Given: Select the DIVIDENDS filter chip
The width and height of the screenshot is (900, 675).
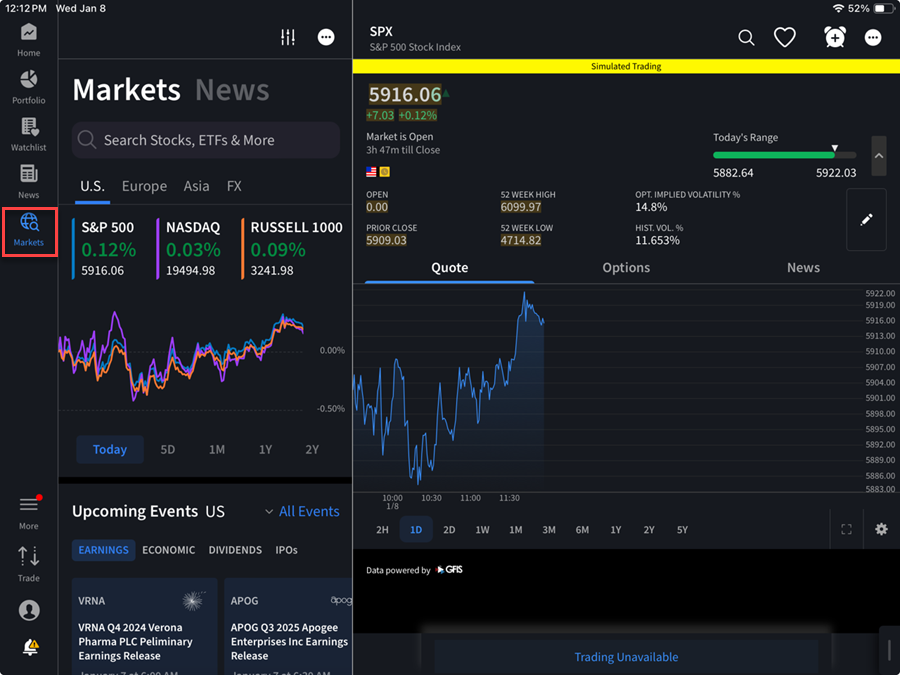Looking at the screenshot, I should 235,550.
